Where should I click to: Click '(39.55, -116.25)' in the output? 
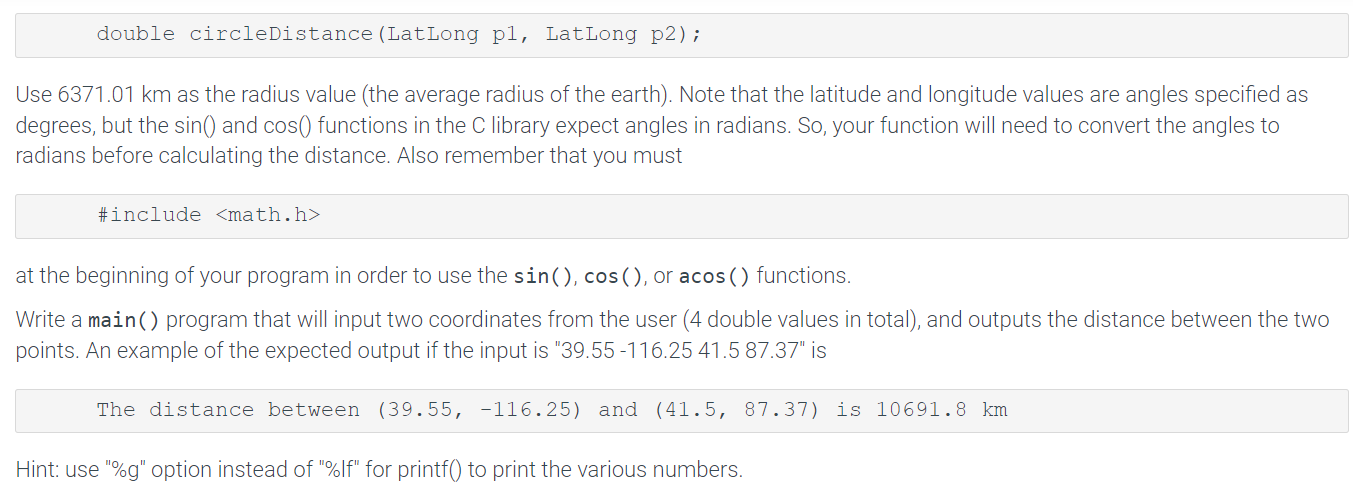click(x=479, y=410)
